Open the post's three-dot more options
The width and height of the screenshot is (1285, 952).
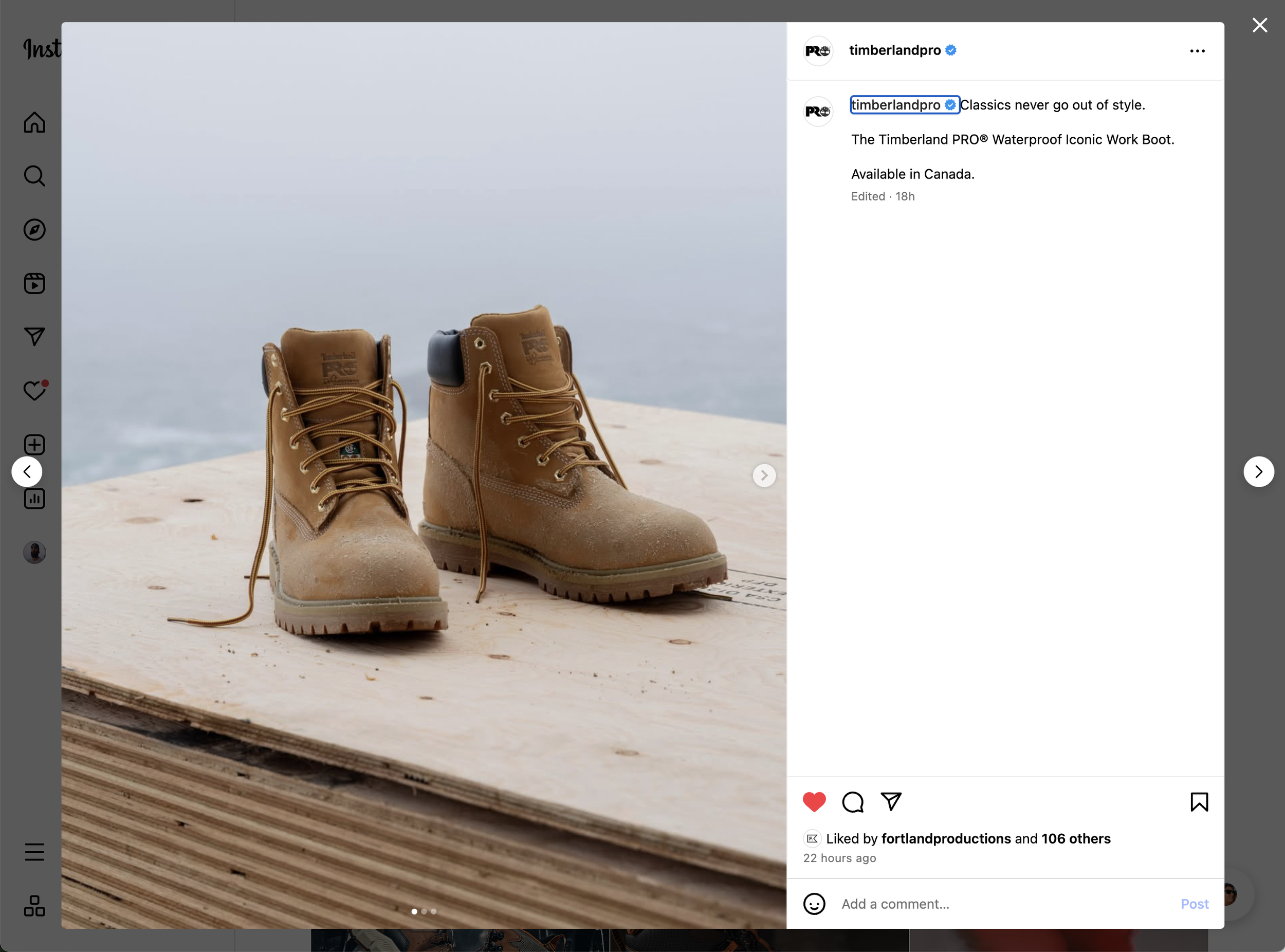[1197, 51]
